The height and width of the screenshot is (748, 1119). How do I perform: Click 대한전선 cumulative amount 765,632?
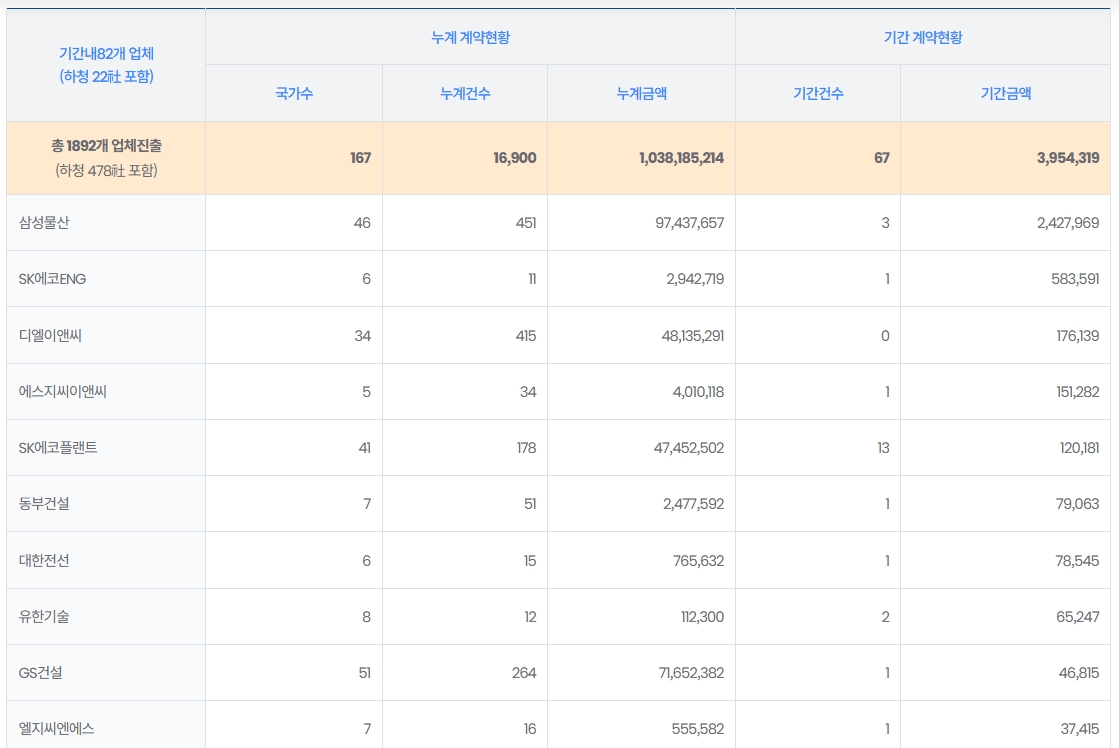699,561
